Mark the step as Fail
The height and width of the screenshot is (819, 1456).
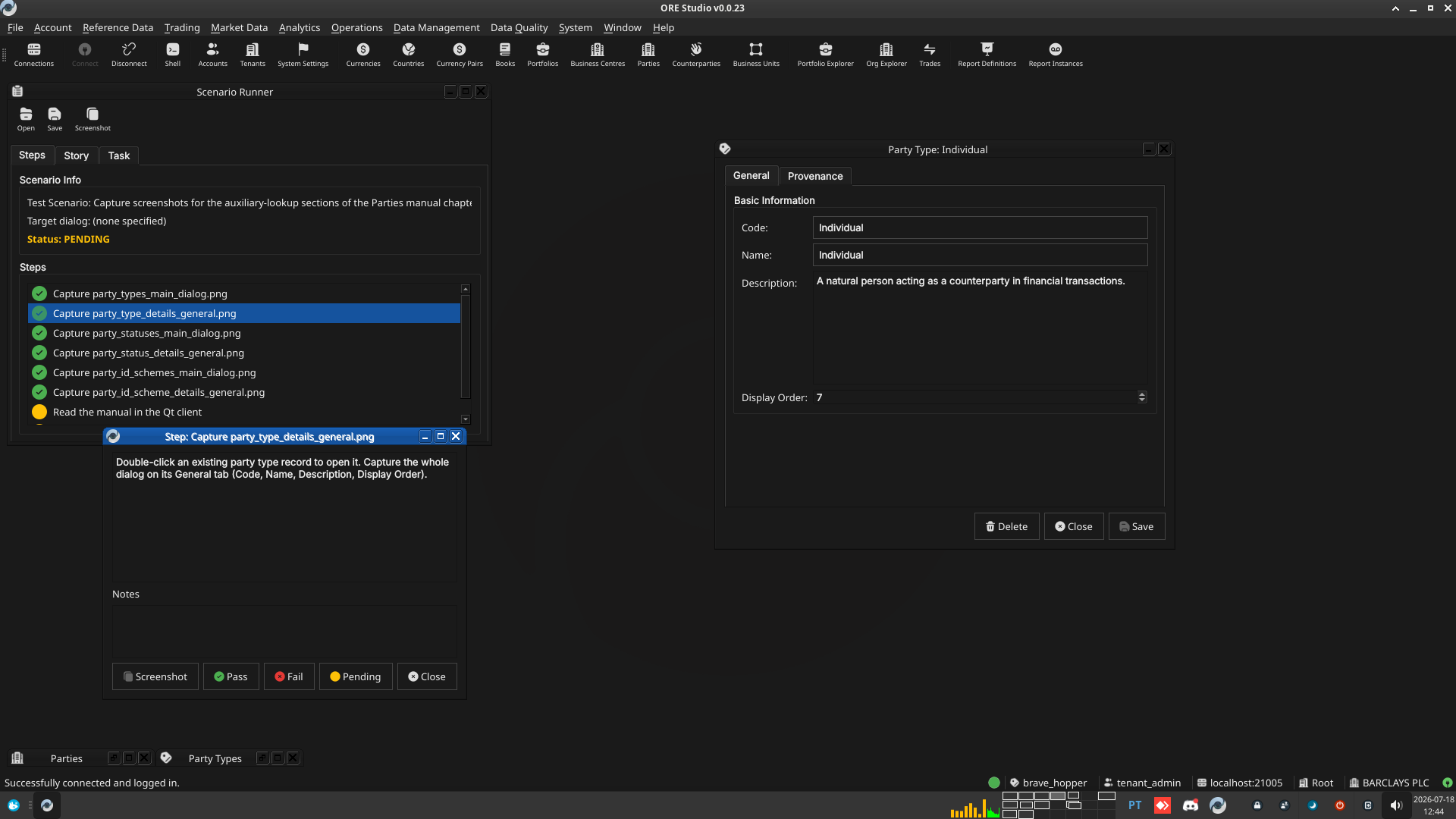click(289, 676)
